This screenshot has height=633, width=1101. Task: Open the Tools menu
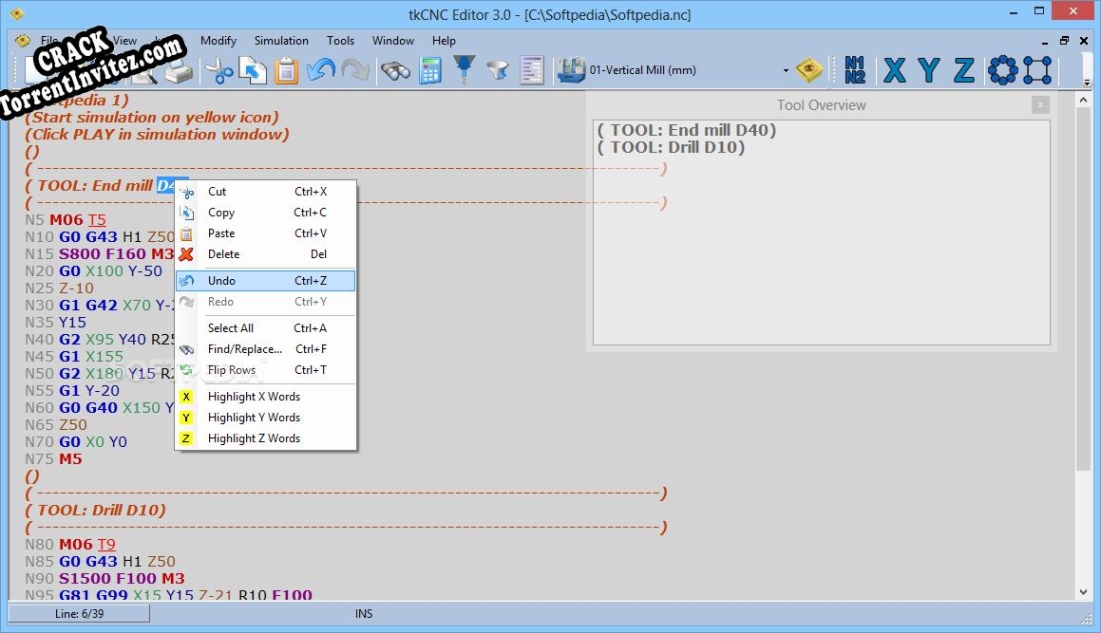[340, 40]
